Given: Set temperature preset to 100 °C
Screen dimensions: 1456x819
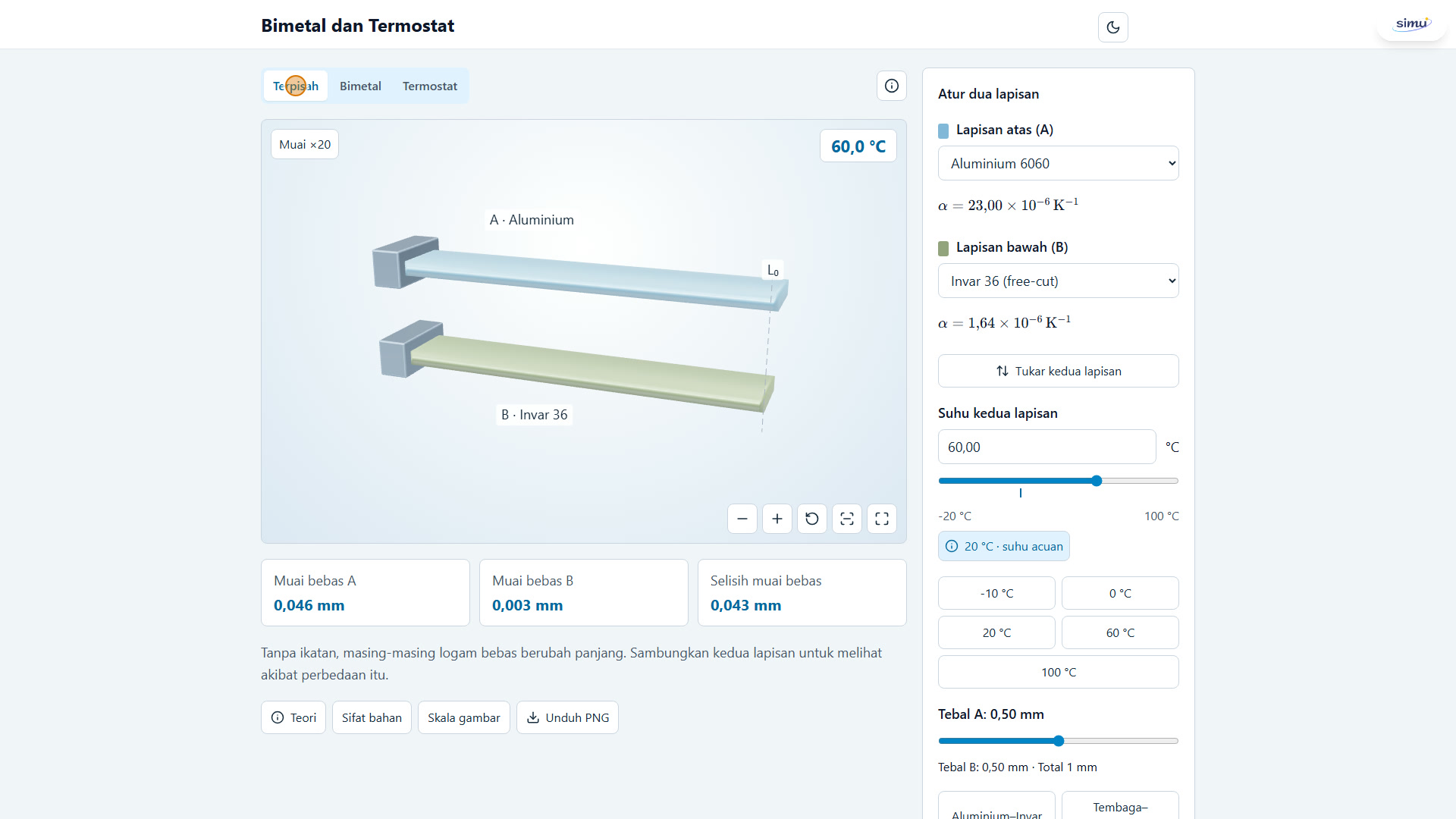Looking at the screenshot, I should [1059, 672].
